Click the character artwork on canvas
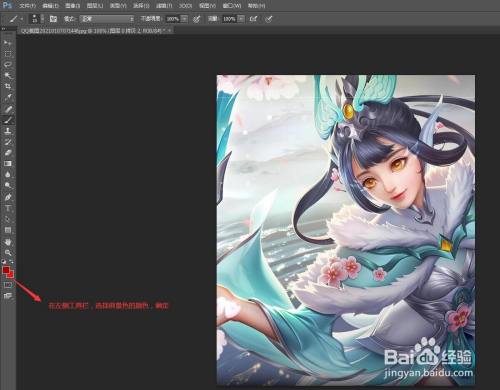The width and height of the screenshot is (500, 390). [x=346, y=230]
